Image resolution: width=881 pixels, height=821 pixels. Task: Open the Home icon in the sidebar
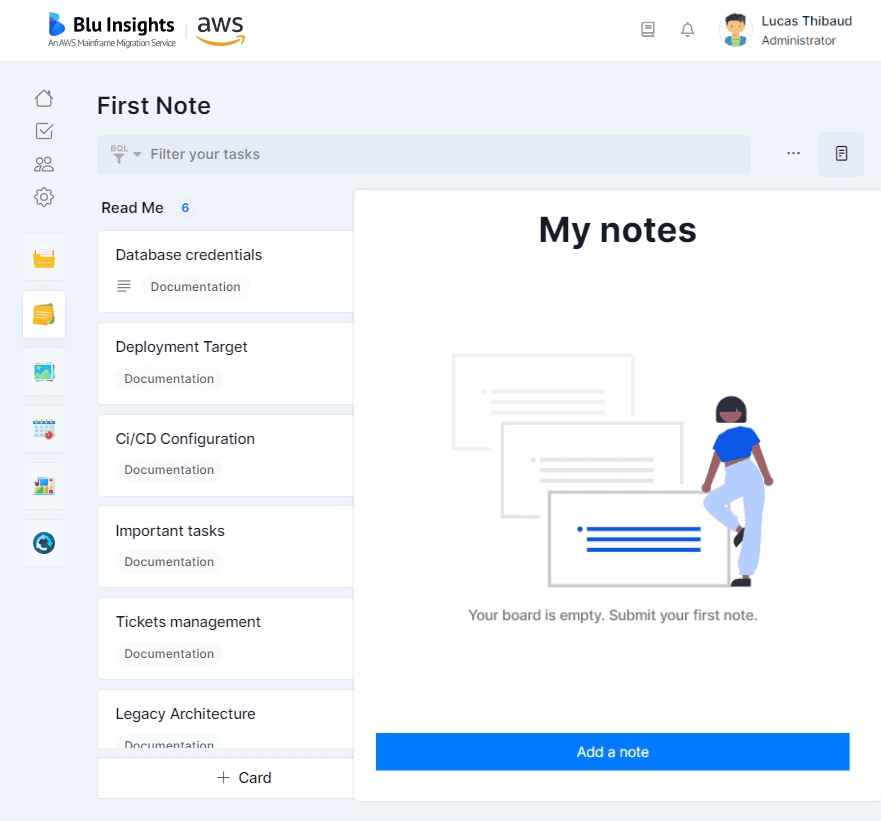tap(44, 98)
